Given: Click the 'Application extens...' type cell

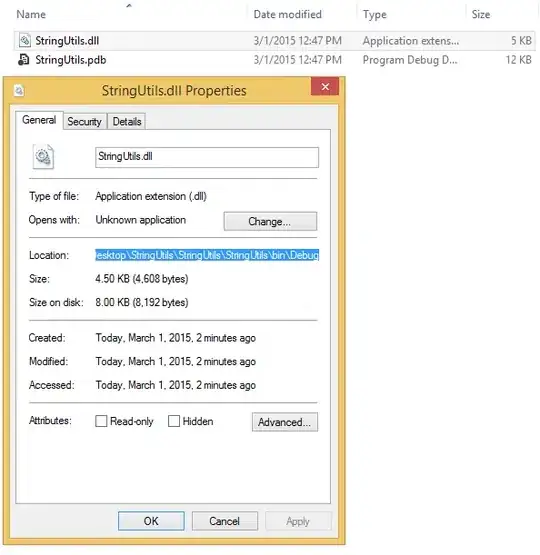Looking at the screenshot, I should (x=411, y=41).
